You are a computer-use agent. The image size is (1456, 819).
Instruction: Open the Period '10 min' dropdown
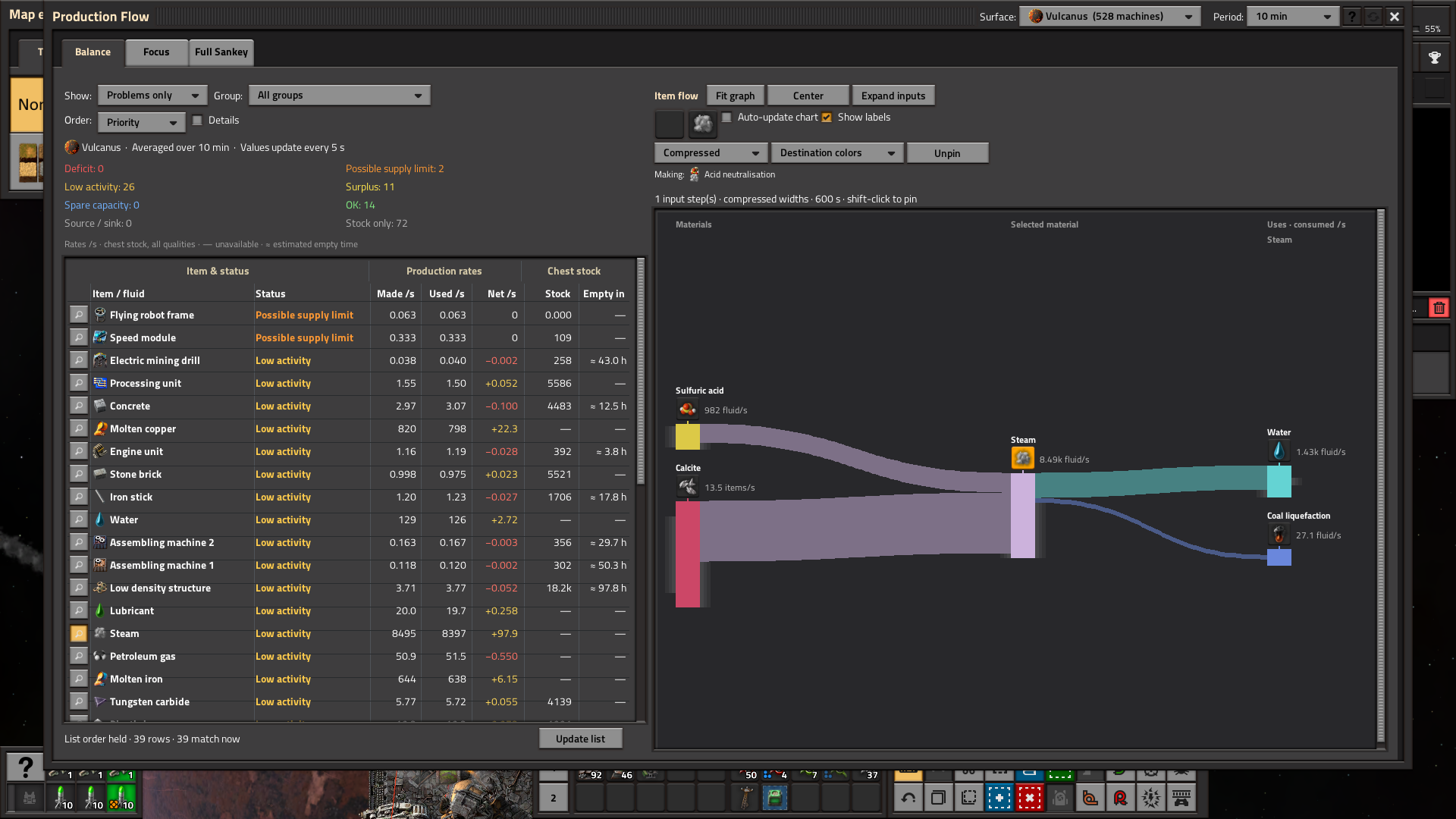[1294, 17]
